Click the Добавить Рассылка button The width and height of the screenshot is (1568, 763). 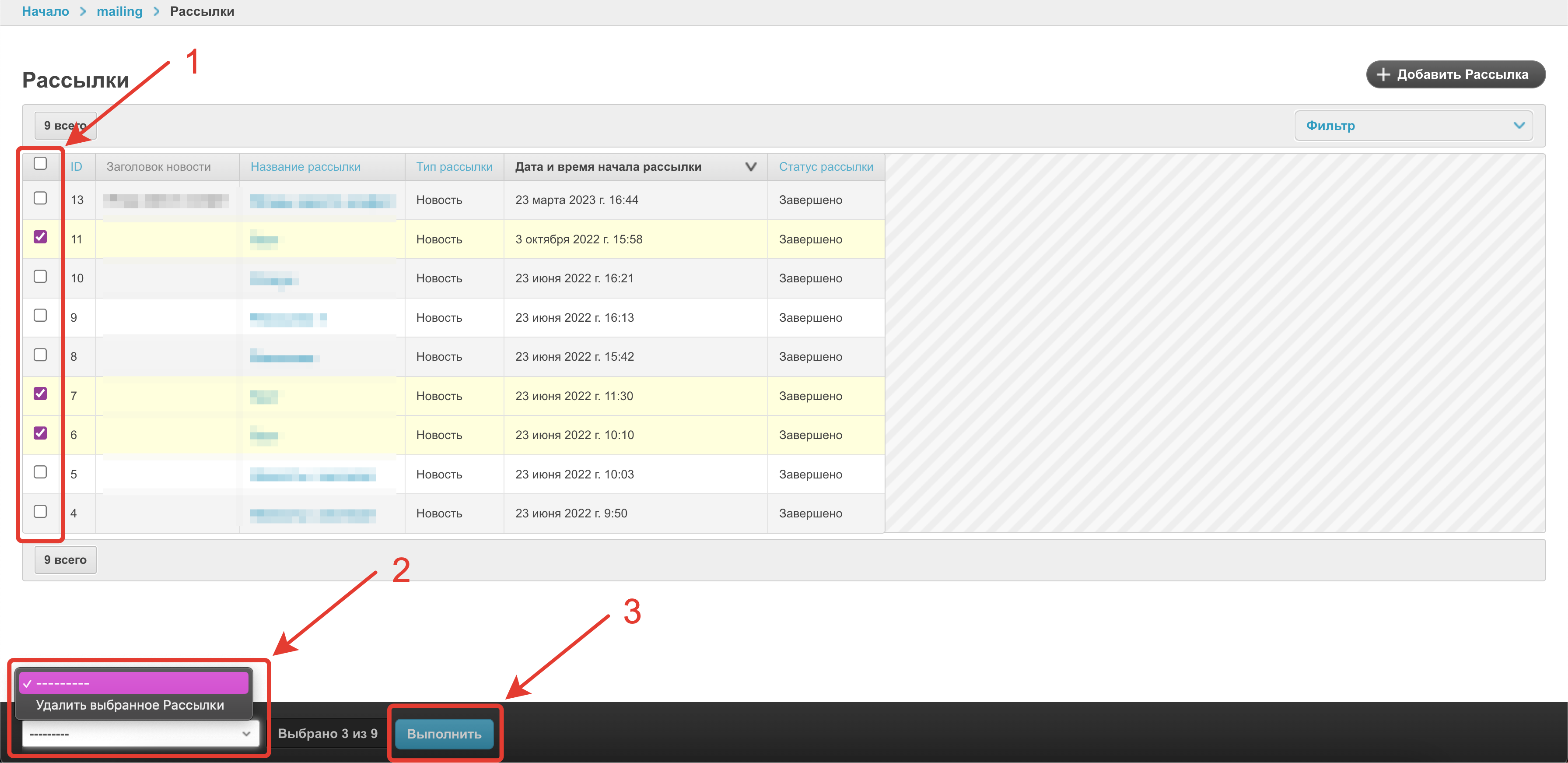pyautogui.click(x=1456, y=74)
